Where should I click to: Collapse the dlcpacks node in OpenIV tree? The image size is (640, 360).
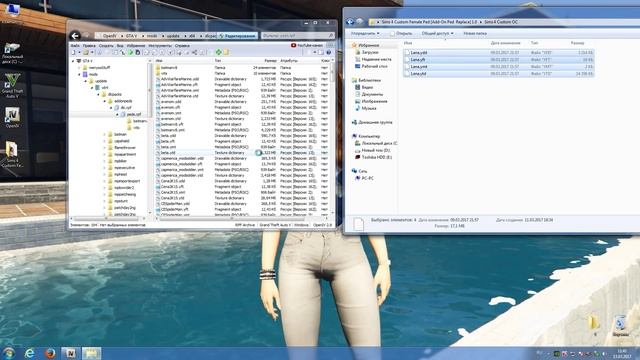tap(98, 94)
